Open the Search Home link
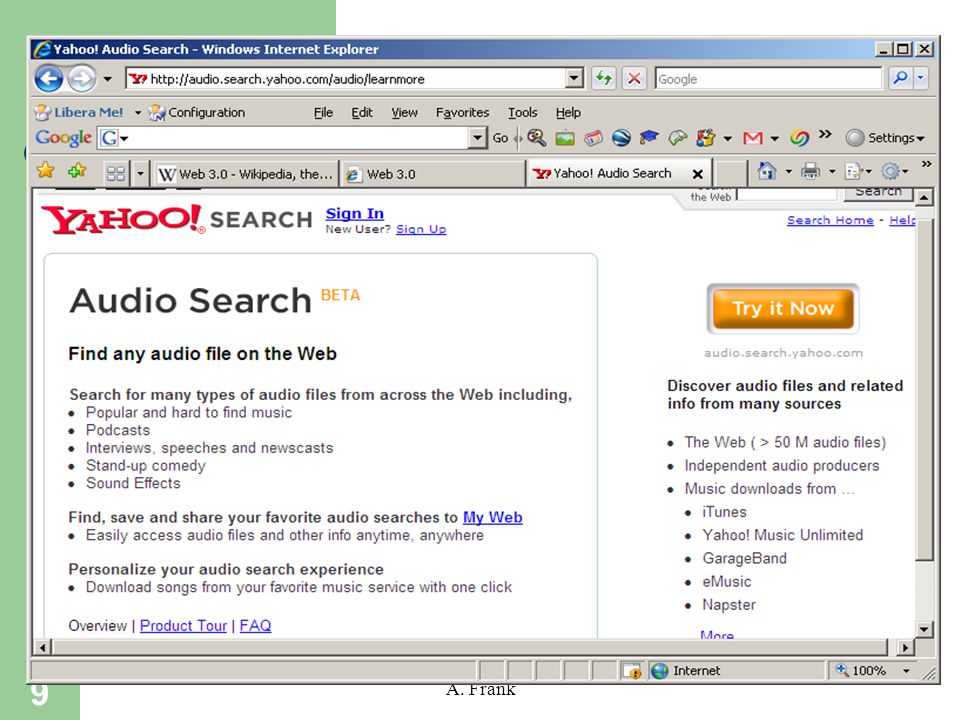Image resolution: width=960 pixels, height=720 pixels. [x=830, y=220]
